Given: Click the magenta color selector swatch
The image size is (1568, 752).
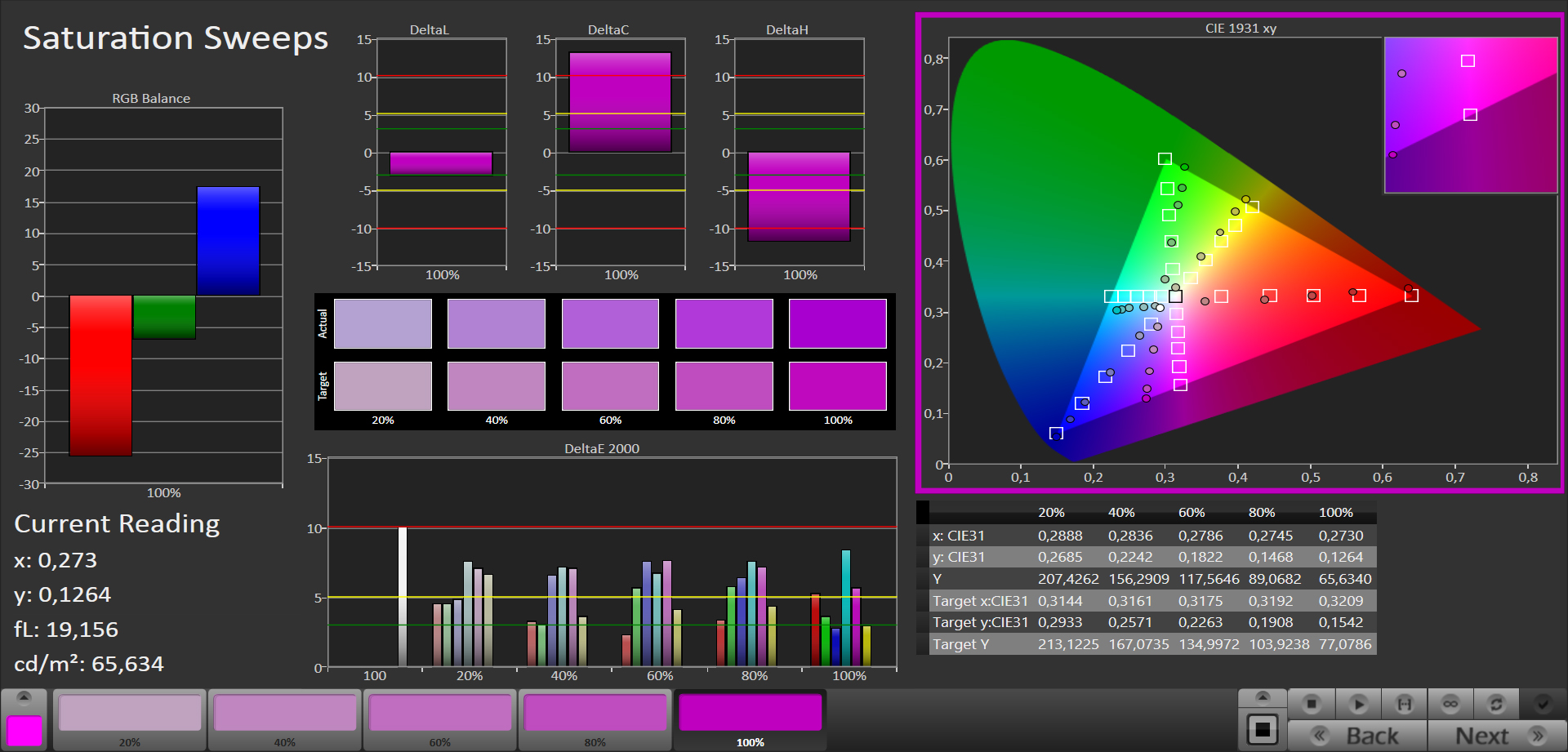Looking at the screenshot, I should [x=24, y=731].
